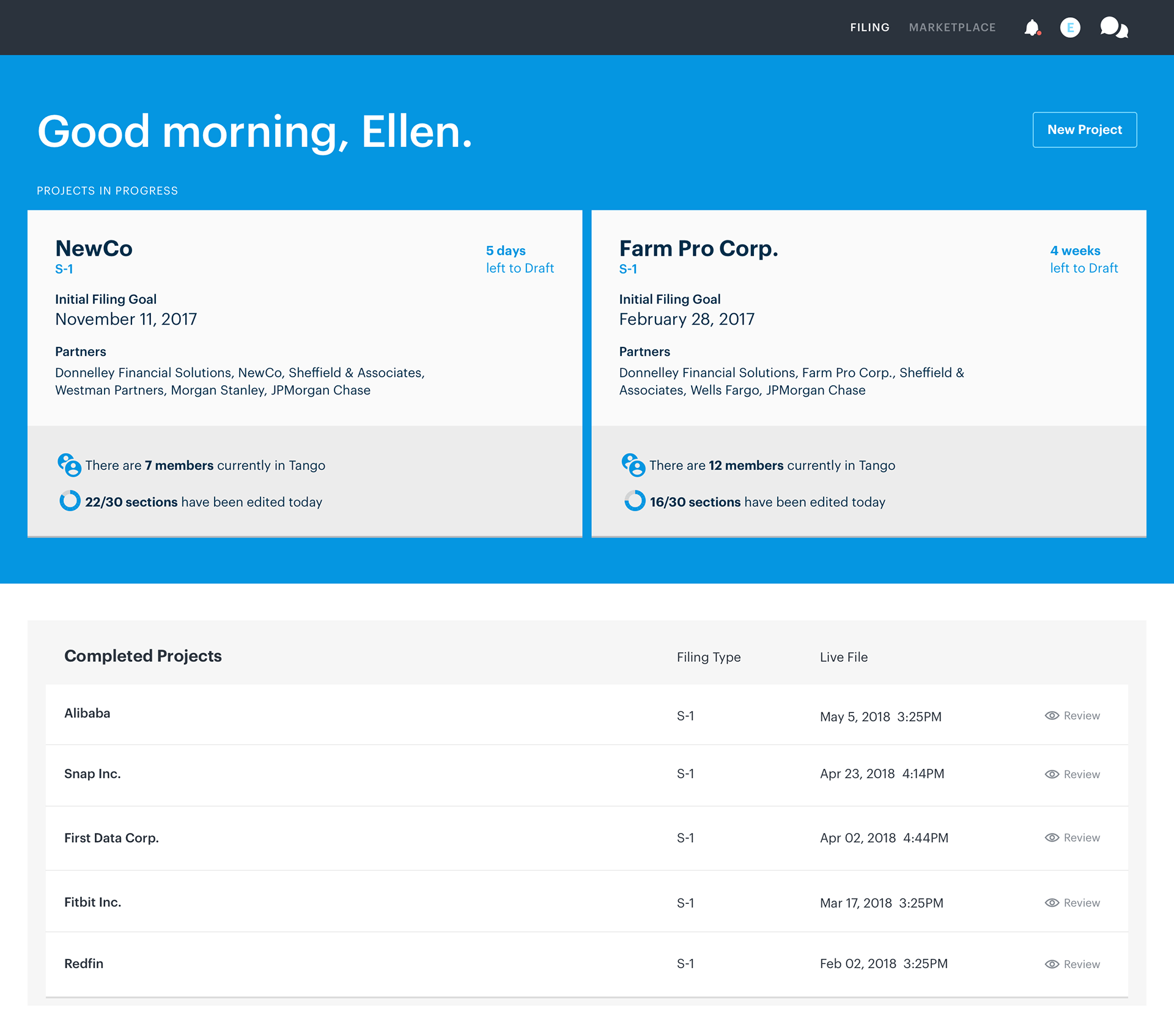The image size is (1174, 1036).
Task: Click the user avatar 'E' icon
Action: [x=1070, y=28]
